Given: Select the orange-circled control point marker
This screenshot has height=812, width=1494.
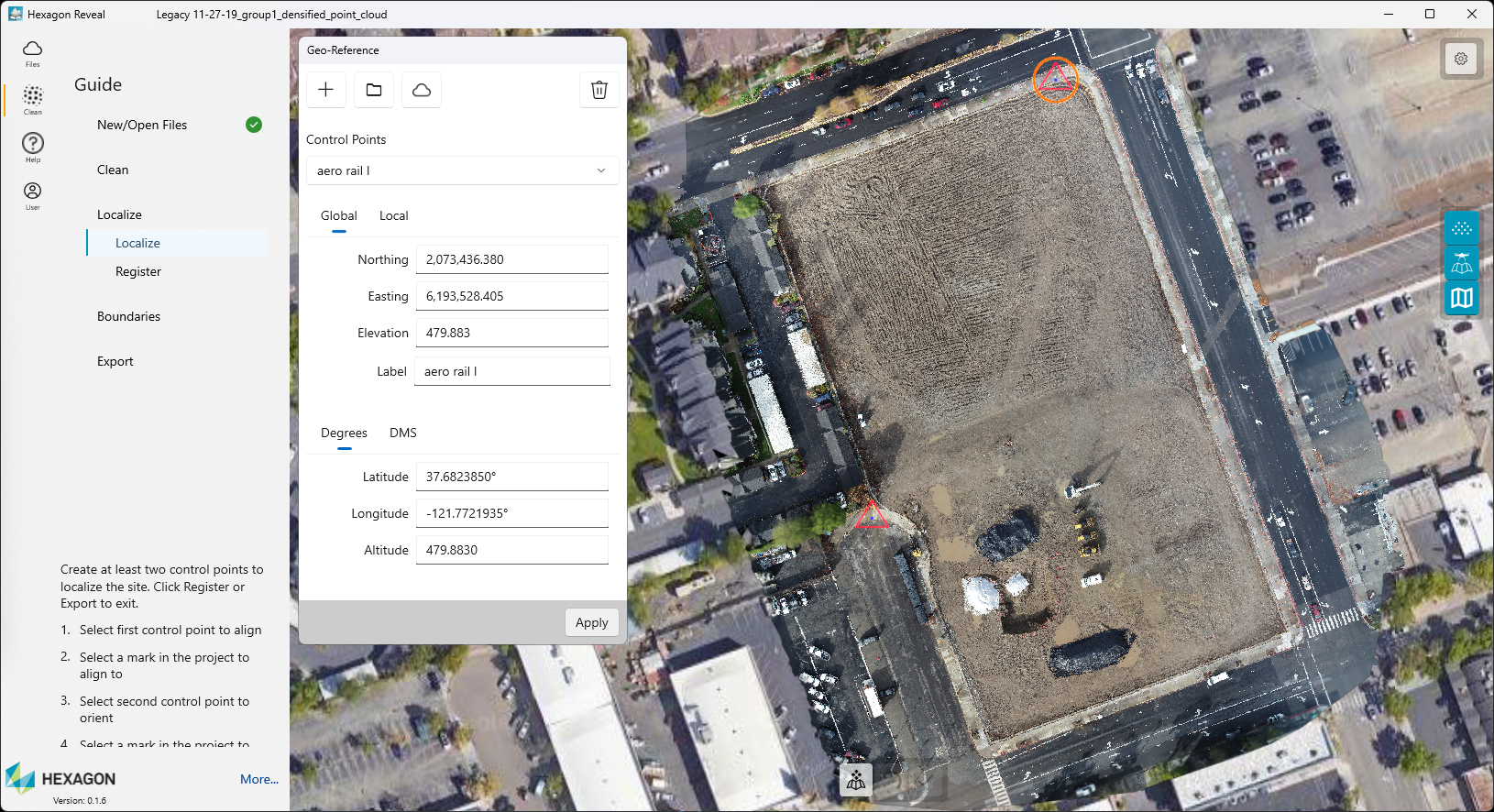Looking at the screenshot, I should (x=1055, y=79).
